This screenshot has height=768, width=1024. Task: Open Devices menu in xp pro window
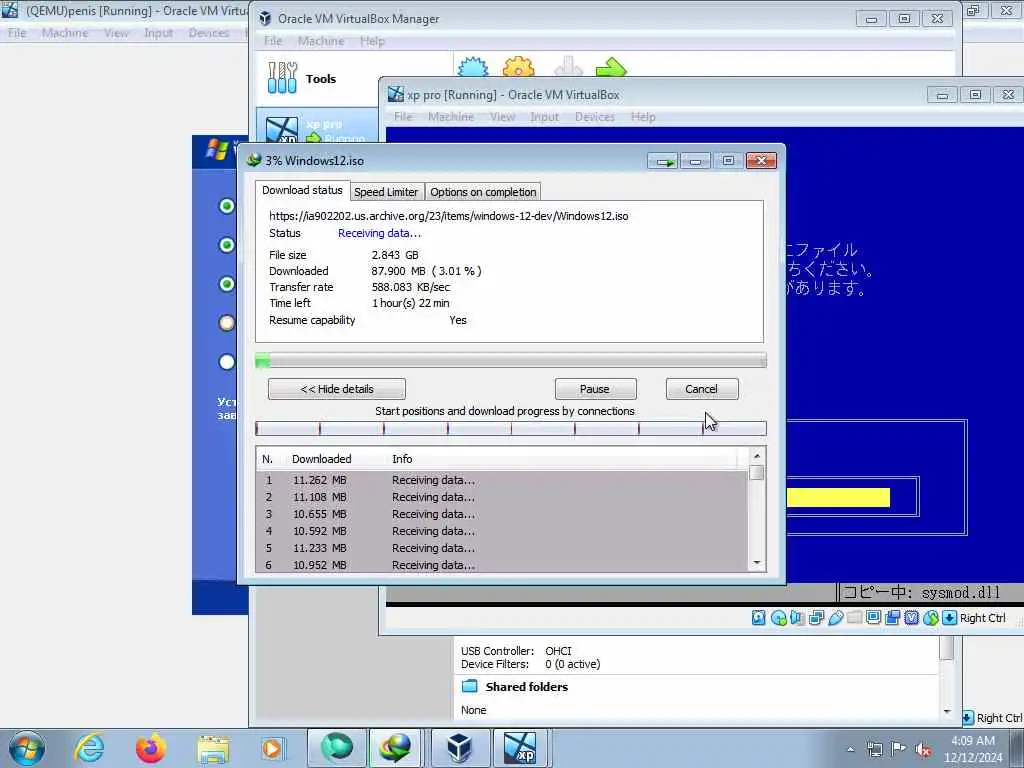tap(594, 117)
